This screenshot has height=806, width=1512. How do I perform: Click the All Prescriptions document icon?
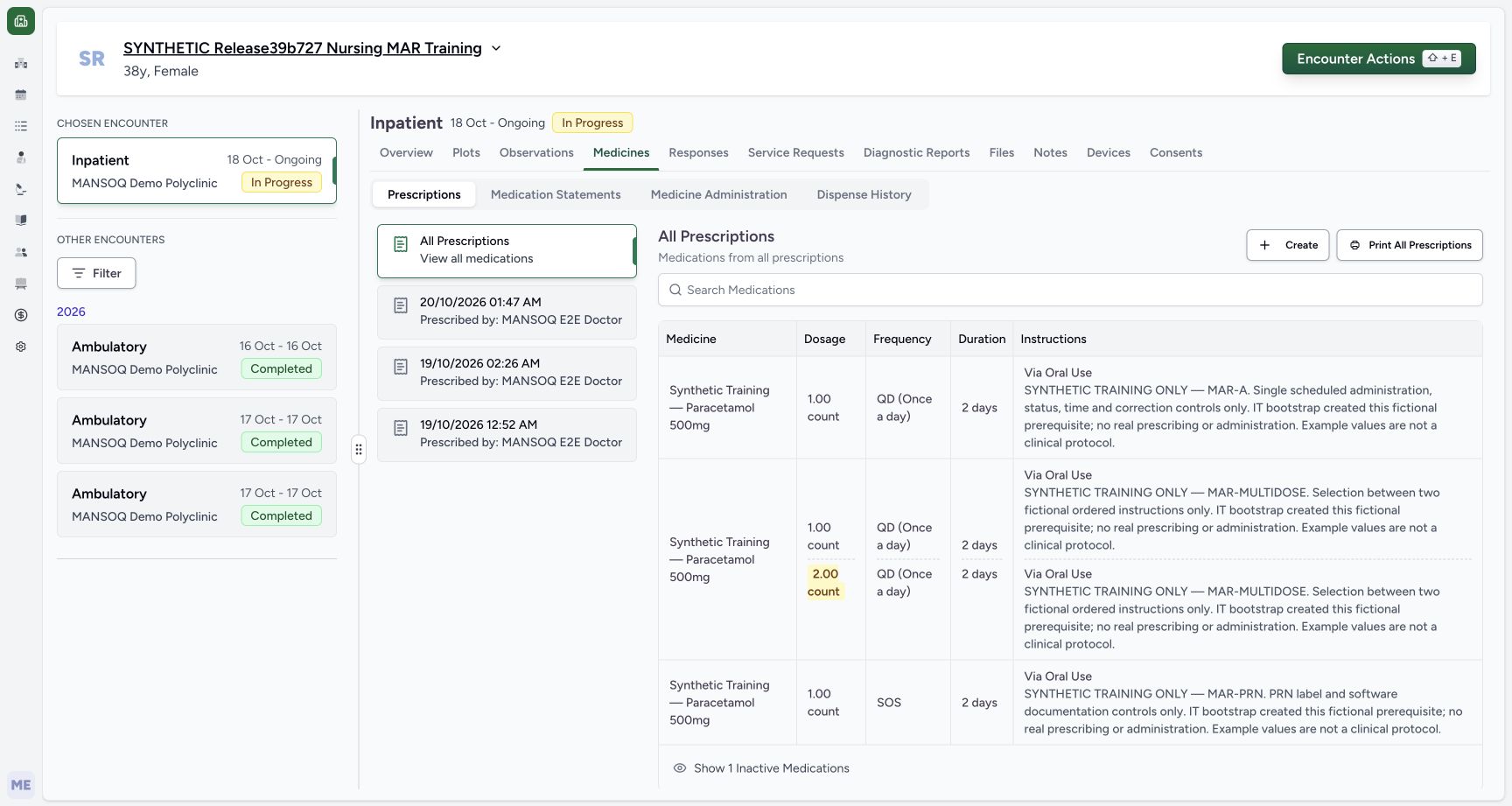[x=401, y=244]
